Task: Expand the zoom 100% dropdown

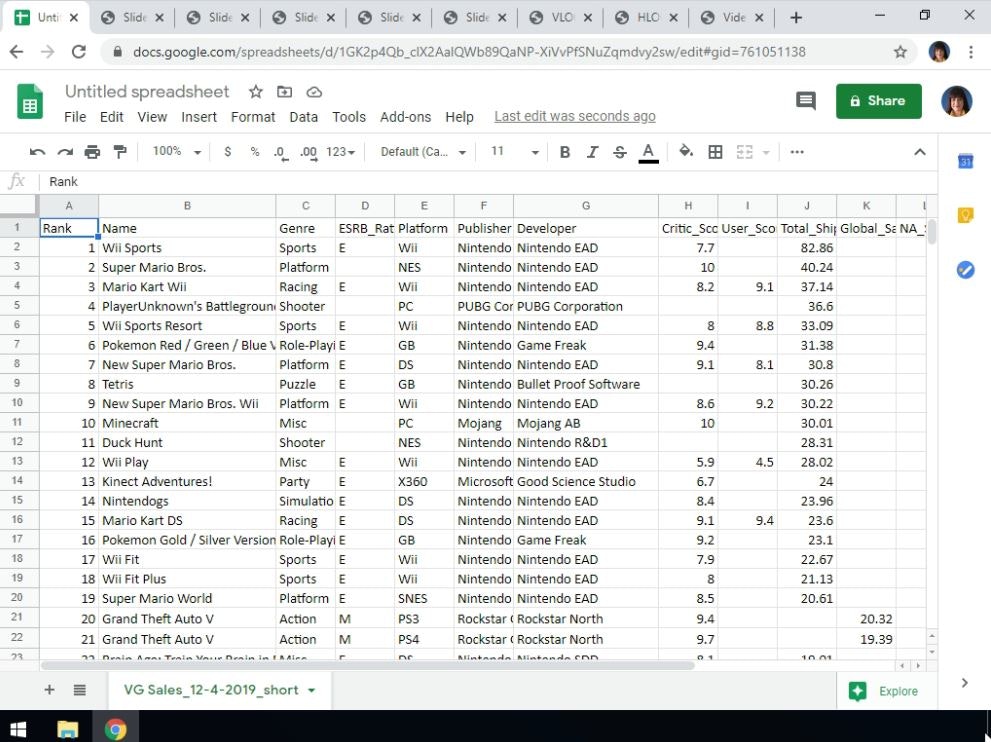Action: tap(176, 152)
